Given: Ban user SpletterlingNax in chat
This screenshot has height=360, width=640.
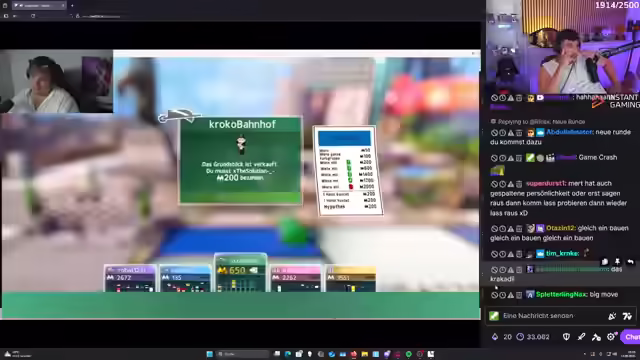Looking at the screenshot, I should [x=494, y=295].
